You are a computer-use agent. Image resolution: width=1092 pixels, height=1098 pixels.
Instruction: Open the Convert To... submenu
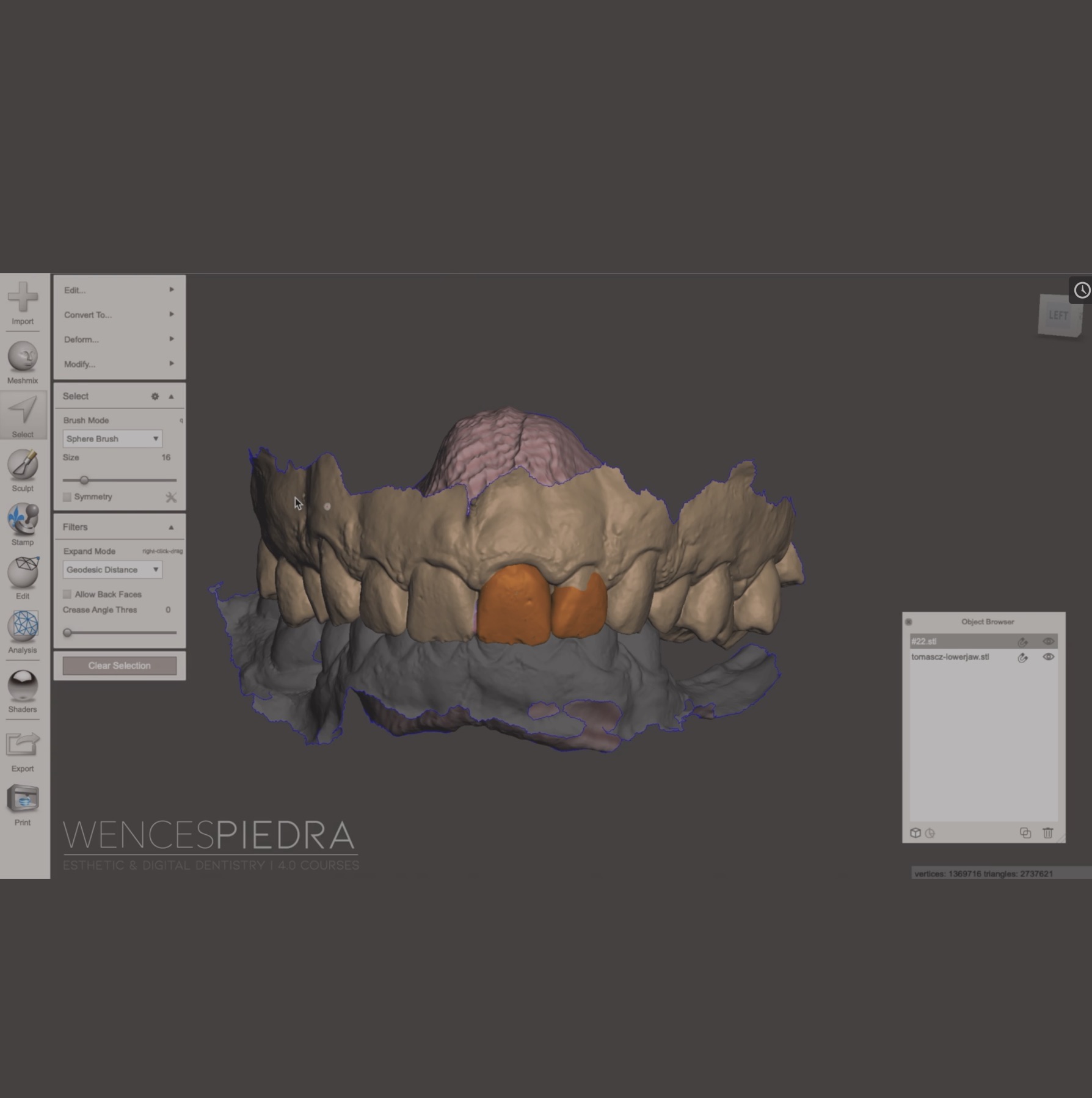coord(119,314)
